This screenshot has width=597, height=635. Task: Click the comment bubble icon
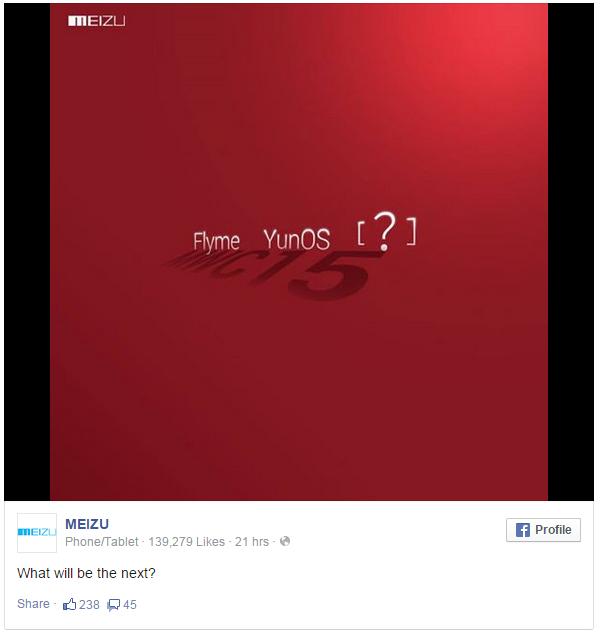[x=113, y=605]
